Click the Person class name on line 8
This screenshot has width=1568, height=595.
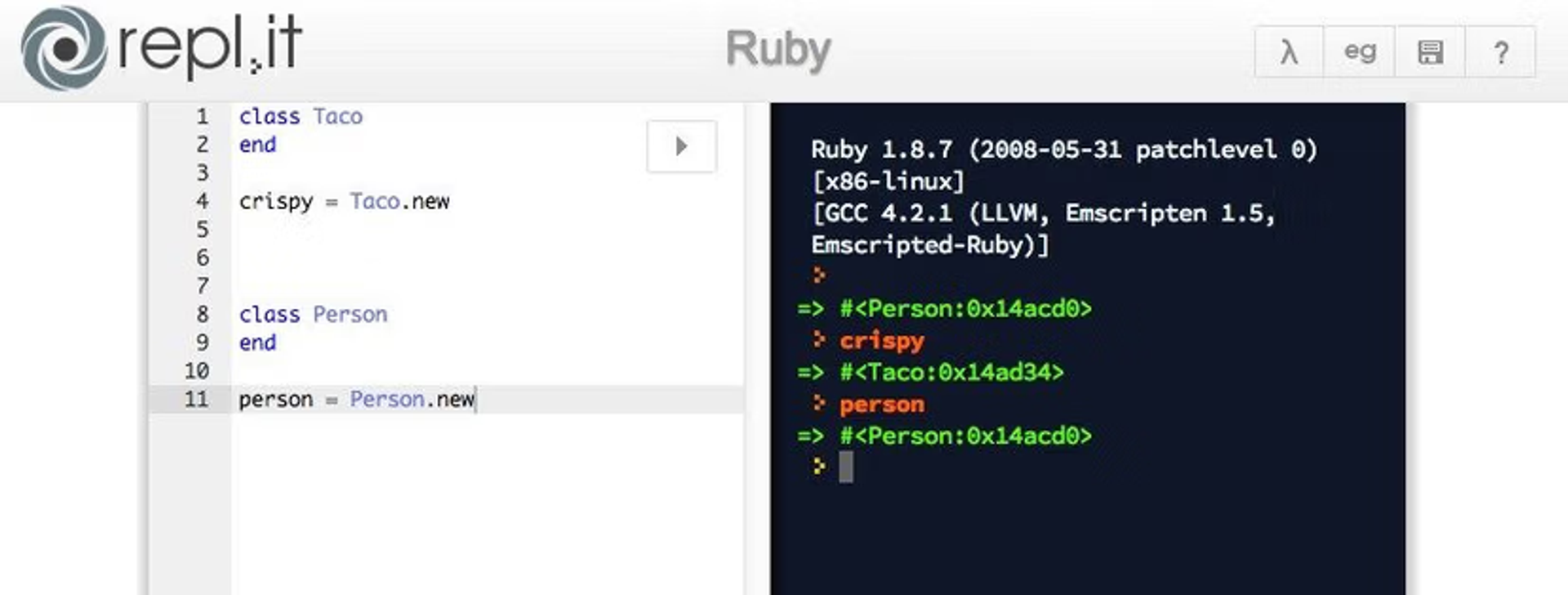tap(350, 314)
